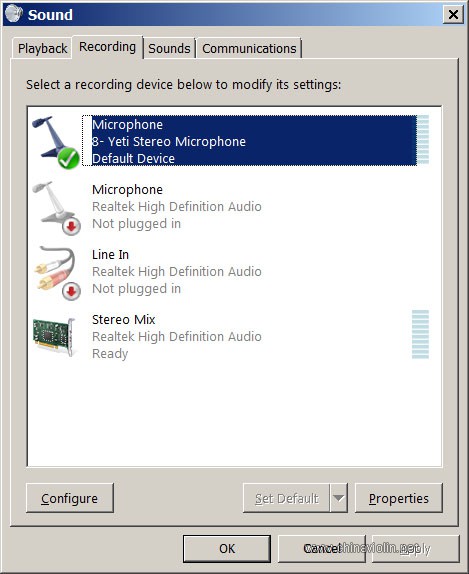
Task: Choose the Stereo Mix sound card icon
Action: coord(54,337)
